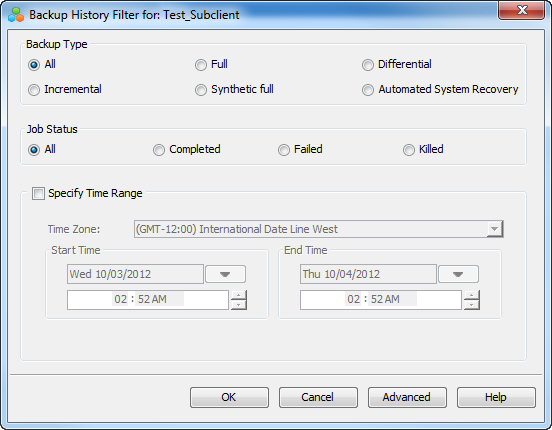Decrease Start Time with the down spinner
552x430 pixels.
pos(239,305)
